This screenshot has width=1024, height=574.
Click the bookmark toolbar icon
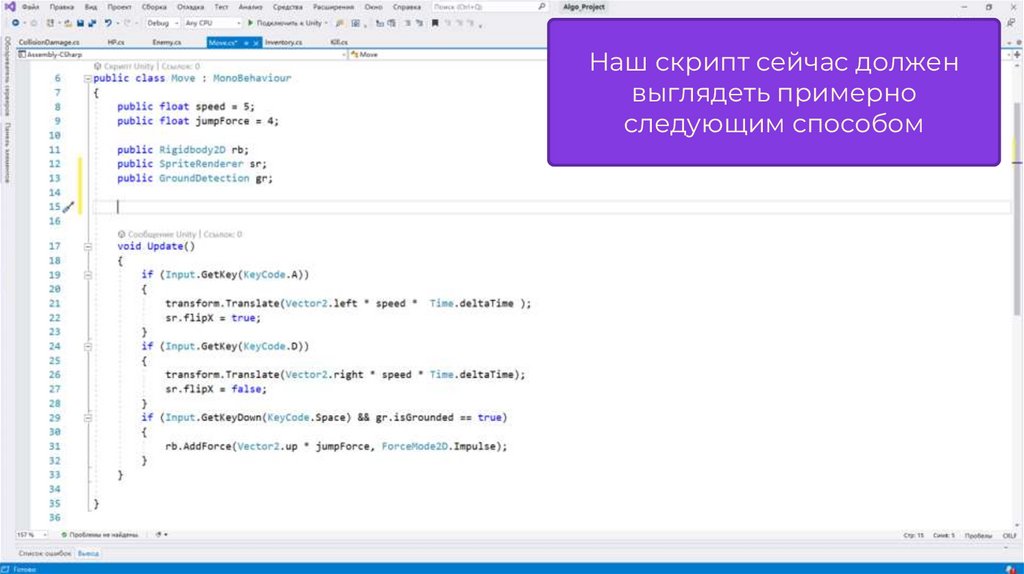[435, 23]
